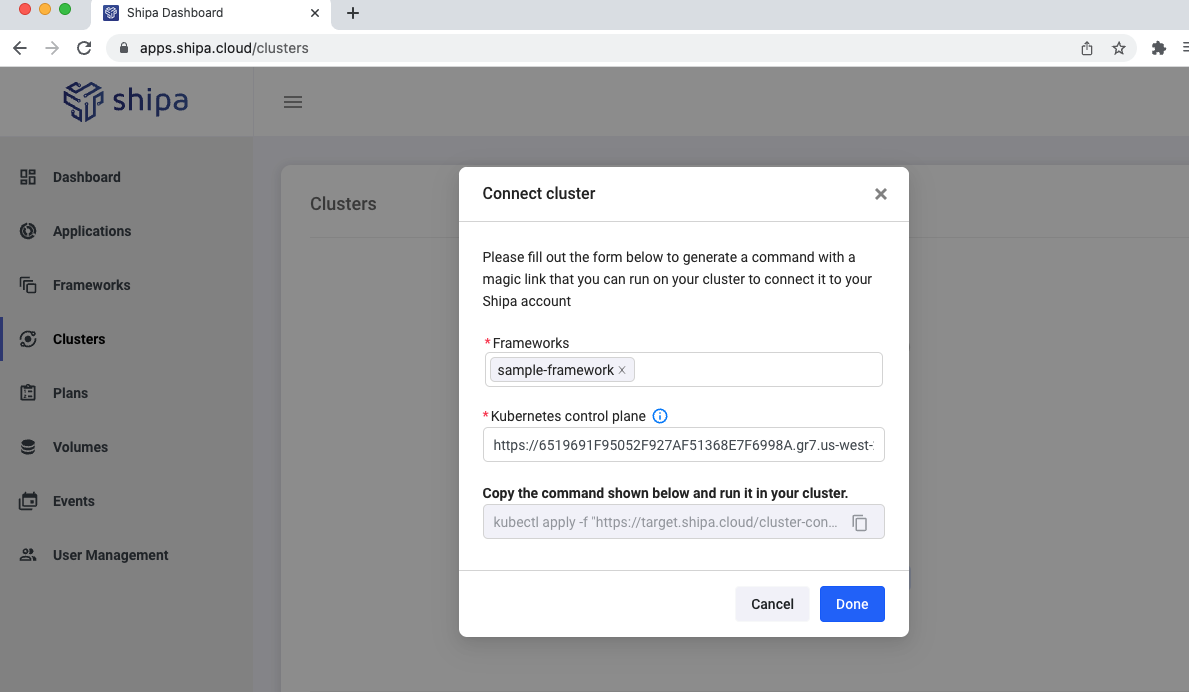Screen dimensions: 1189x692
Task: Click the macOS green fullscreen button
Action: pos(65,9)
